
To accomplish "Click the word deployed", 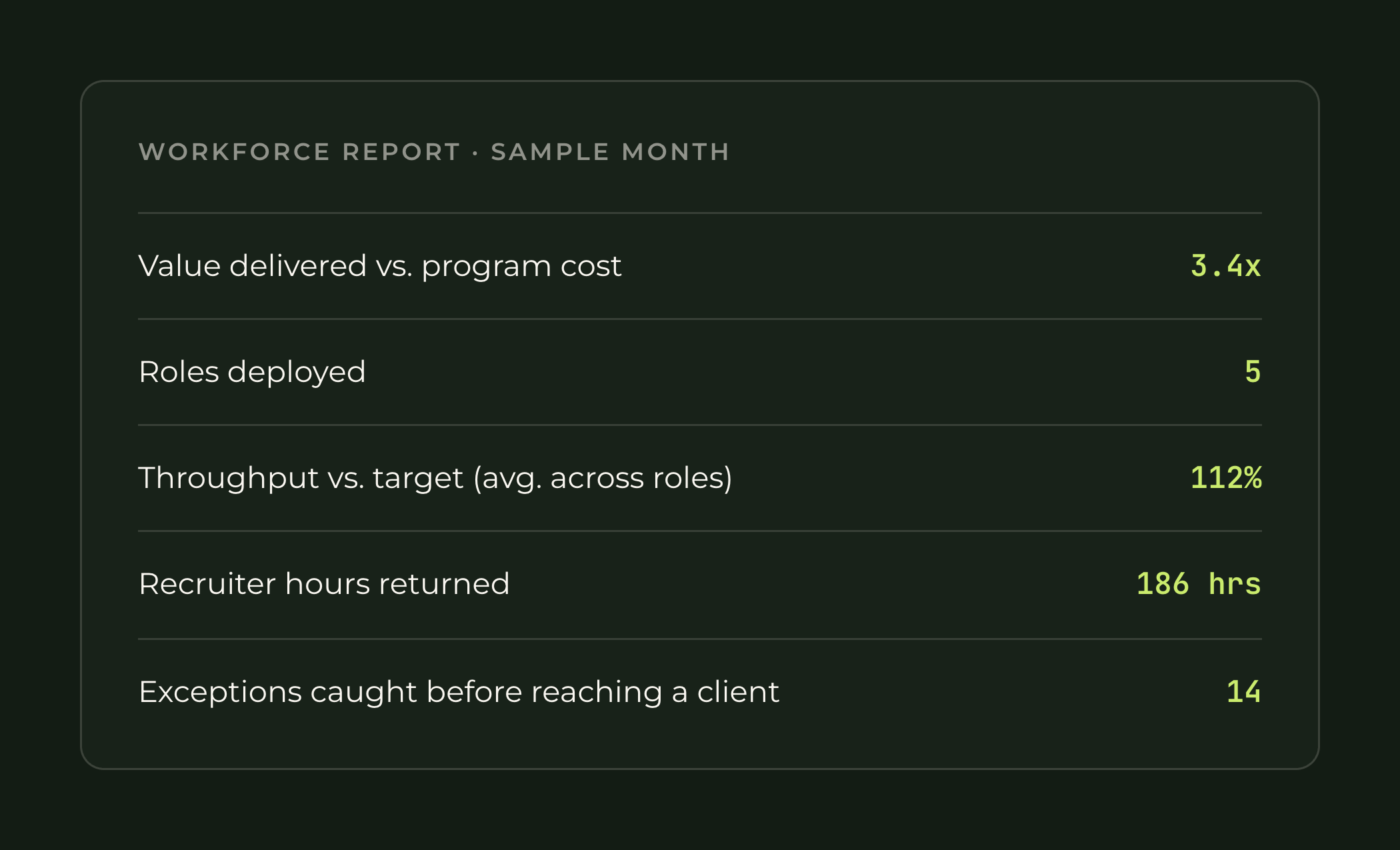I will [297, 373].
